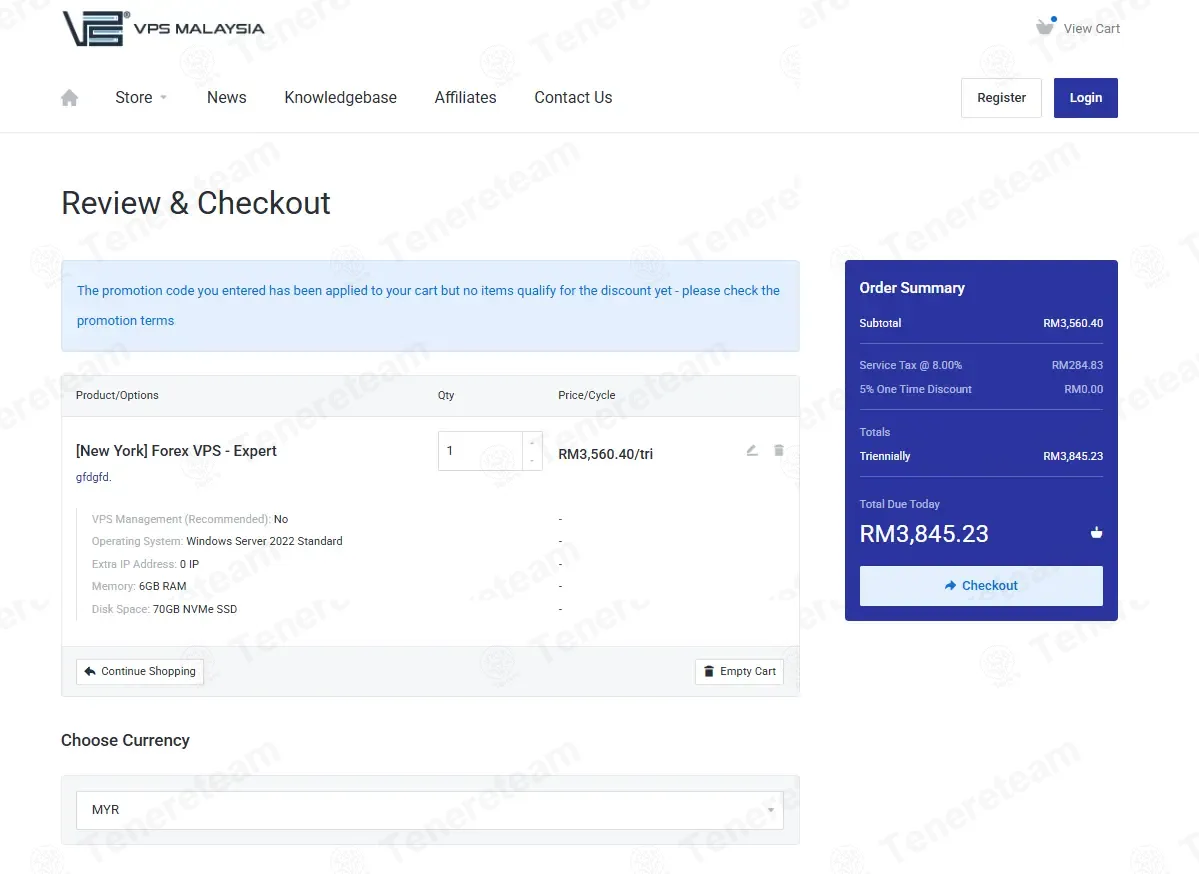Click the 70GB NVMe SSD value
This screenshot has height=874, width=1199.
tap(195, 609)
